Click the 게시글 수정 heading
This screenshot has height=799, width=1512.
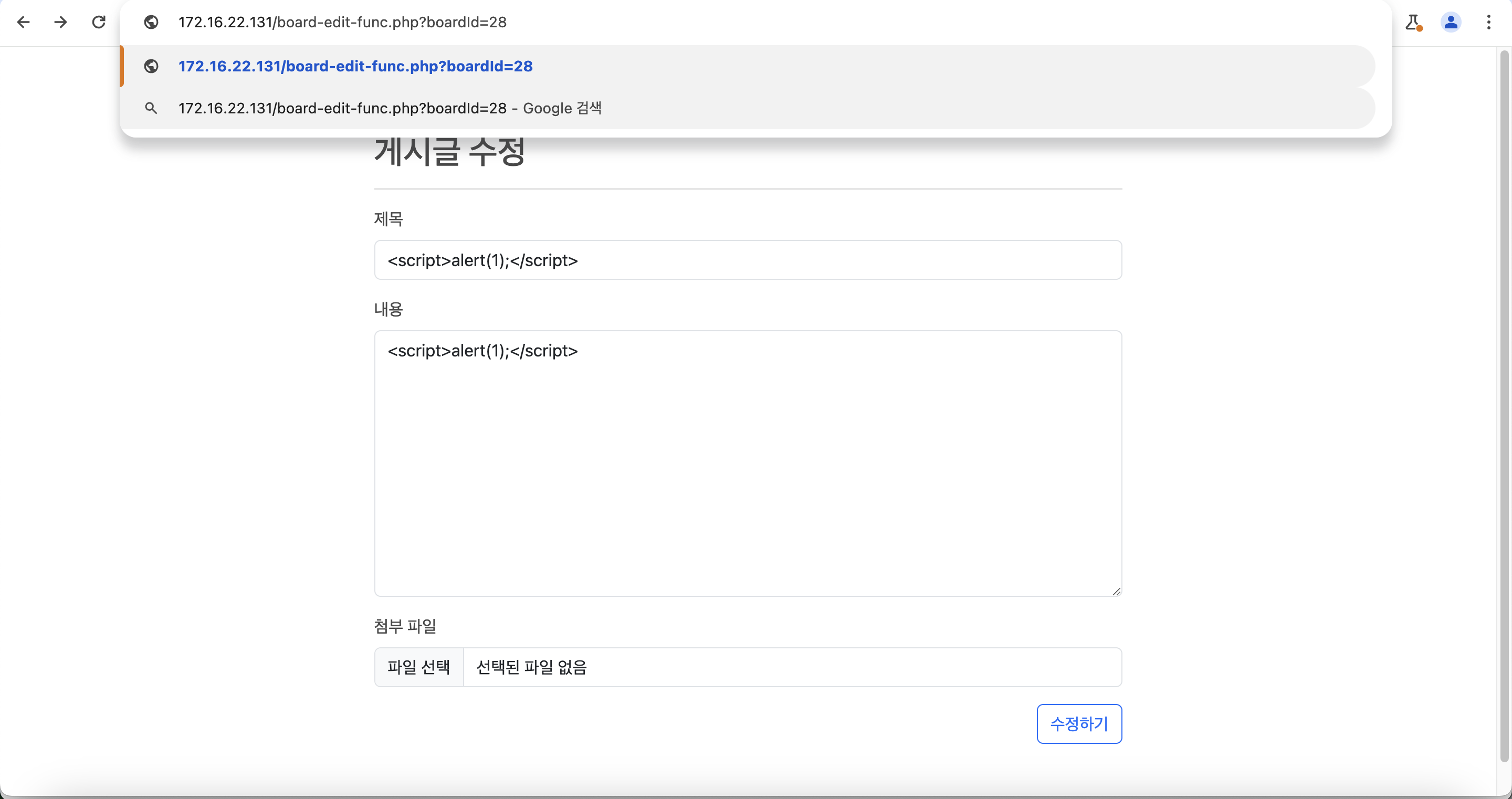click(449, 152)
